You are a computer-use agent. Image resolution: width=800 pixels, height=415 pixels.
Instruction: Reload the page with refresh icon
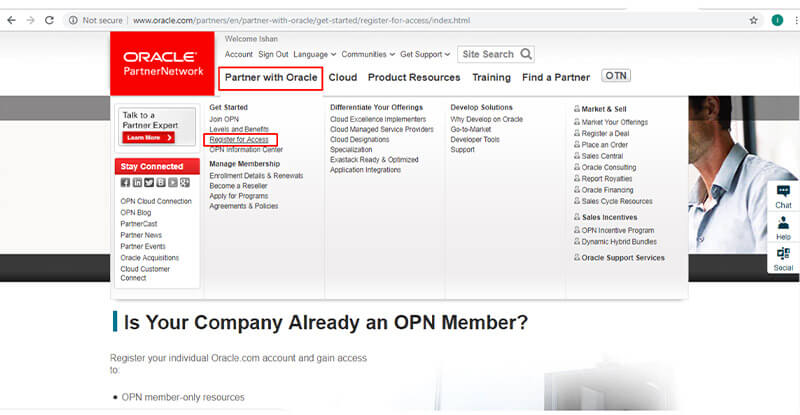point(49,20)
